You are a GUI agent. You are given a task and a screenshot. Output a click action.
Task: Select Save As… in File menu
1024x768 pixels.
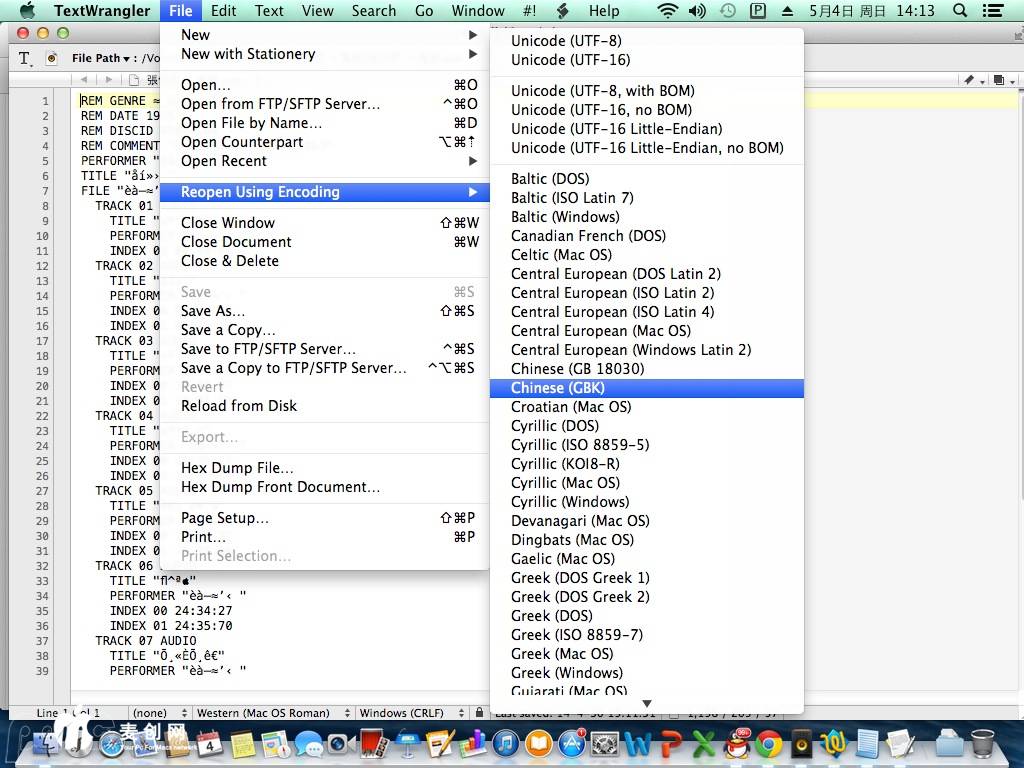click(x=213, y=311)
